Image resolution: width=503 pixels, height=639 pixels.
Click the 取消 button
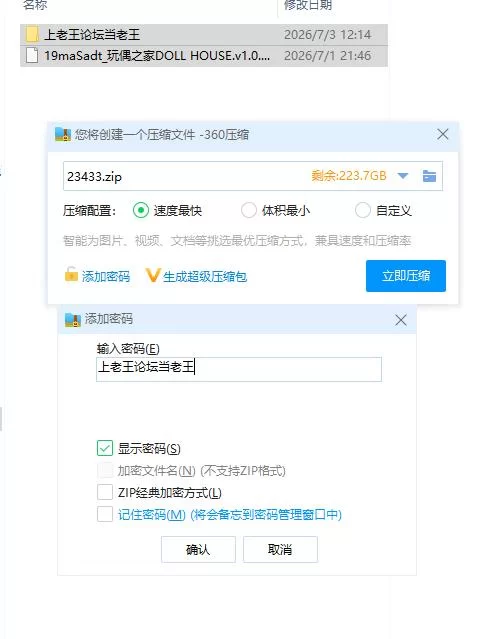[280, 549]
